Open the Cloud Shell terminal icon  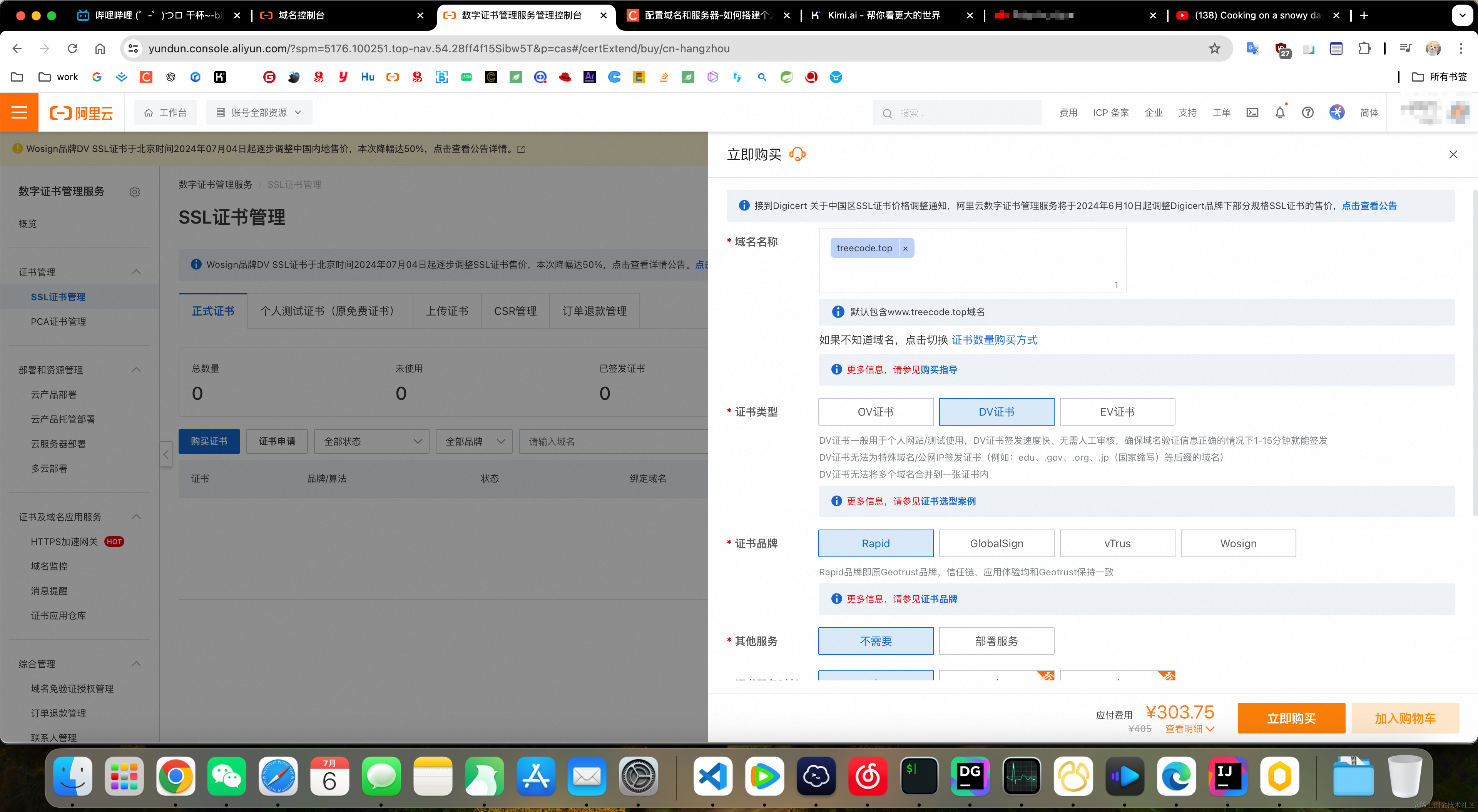pyautogui.click(x=1252, y=112)
